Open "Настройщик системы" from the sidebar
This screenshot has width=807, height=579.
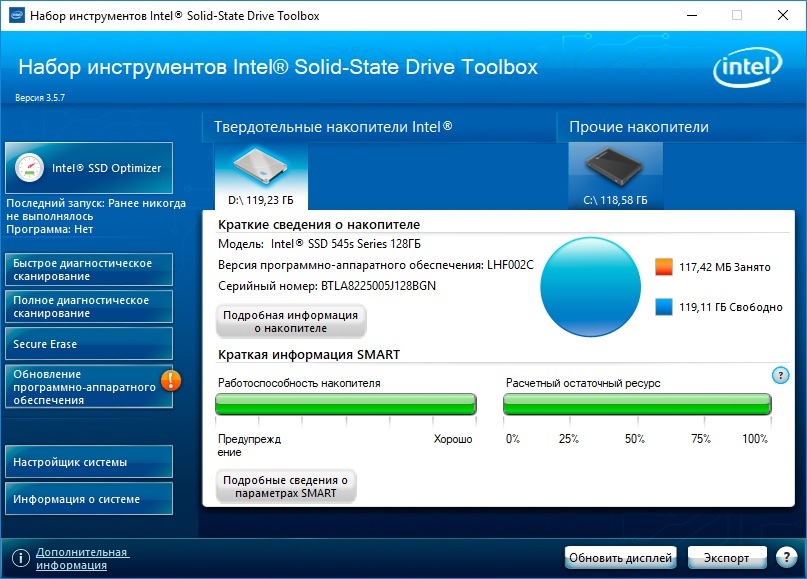click(x=88, y=462)
